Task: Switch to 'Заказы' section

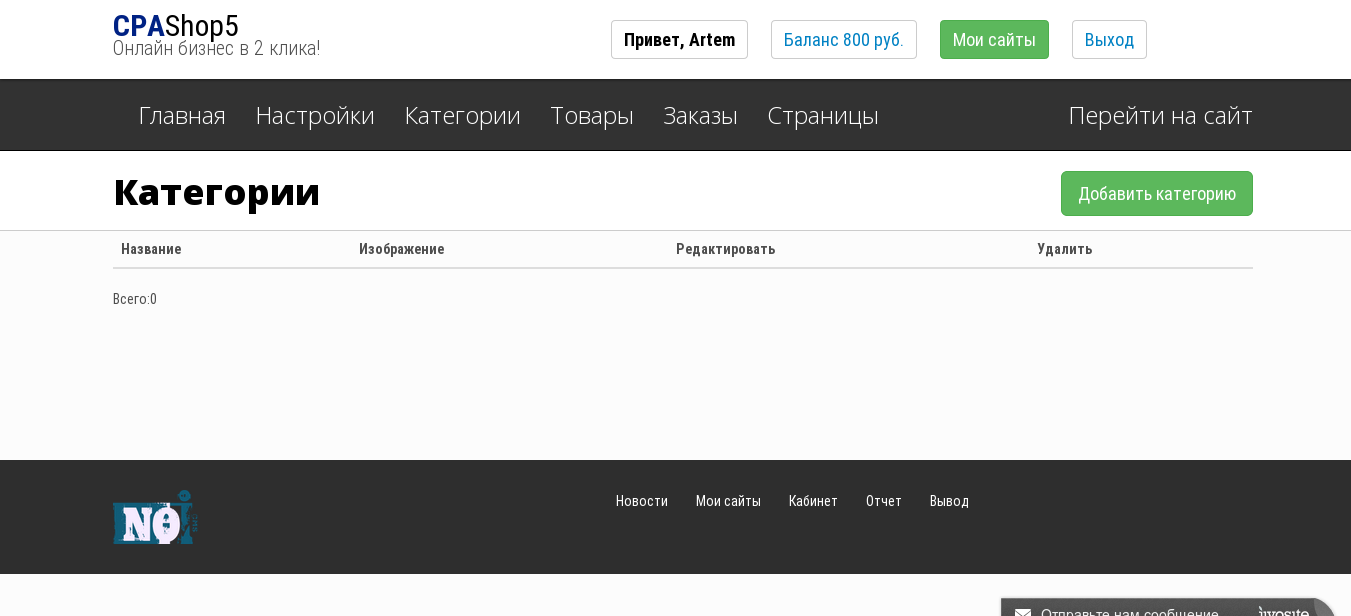Action: pos(700,116)
